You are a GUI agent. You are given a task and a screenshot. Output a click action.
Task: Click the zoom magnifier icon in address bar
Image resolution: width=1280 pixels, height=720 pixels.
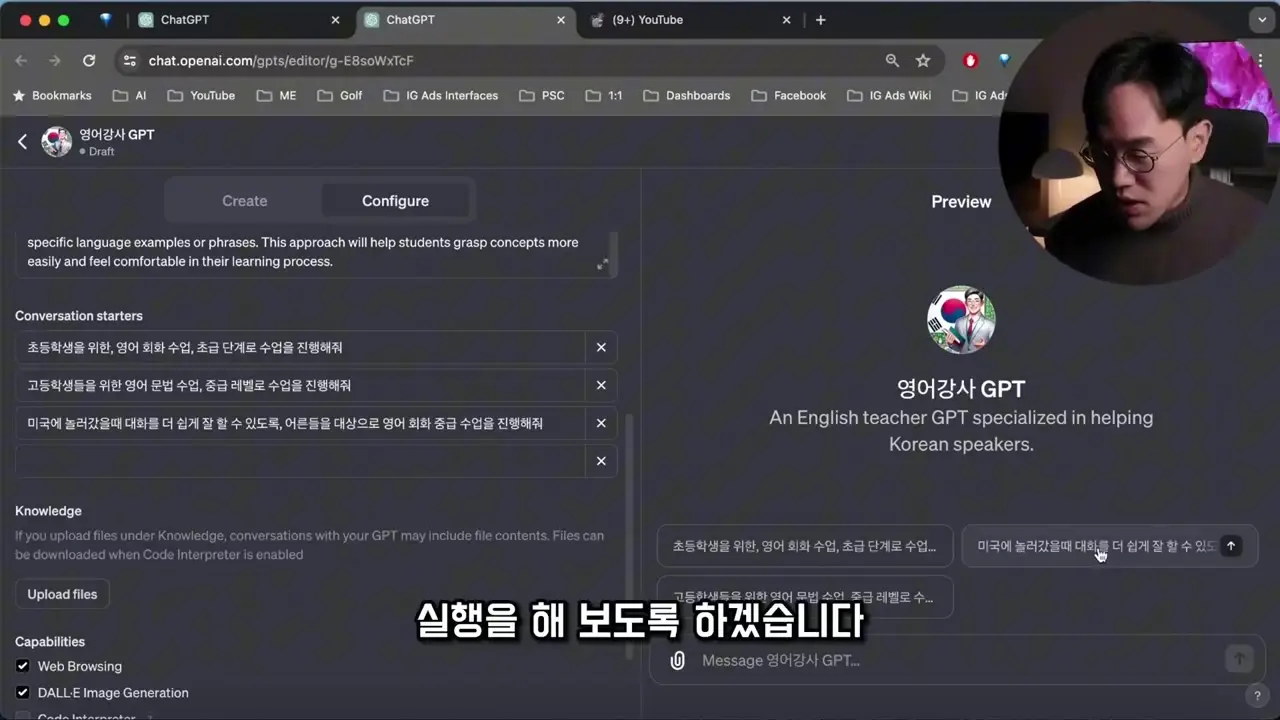point(892,60)
